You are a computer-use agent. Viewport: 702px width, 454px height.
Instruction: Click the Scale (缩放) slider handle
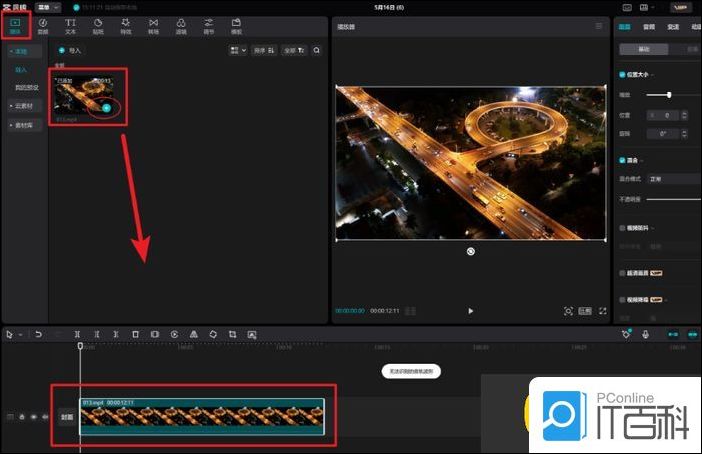tap(669, 94)
